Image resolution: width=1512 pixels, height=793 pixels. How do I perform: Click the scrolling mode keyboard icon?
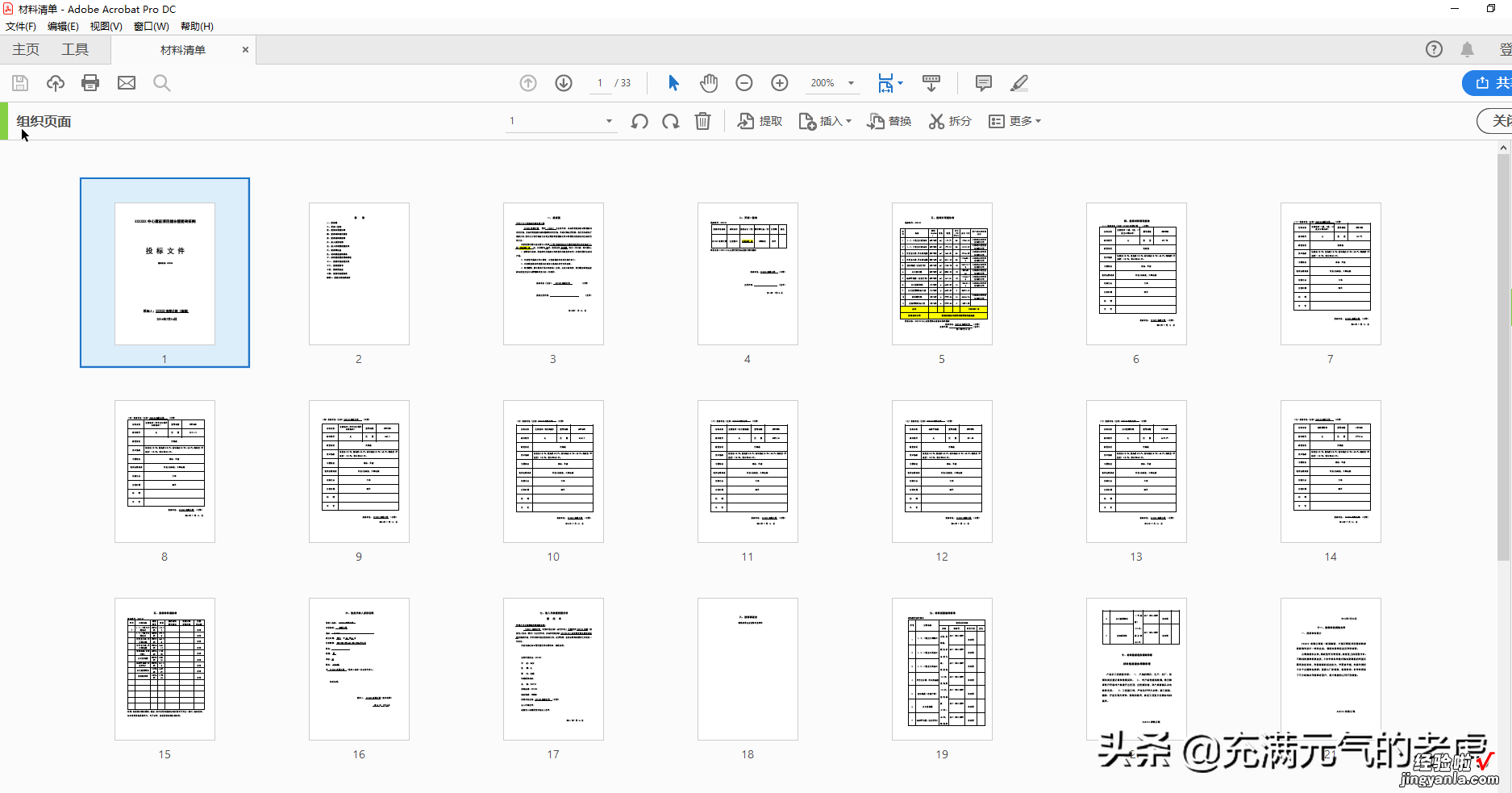(931, 83)
